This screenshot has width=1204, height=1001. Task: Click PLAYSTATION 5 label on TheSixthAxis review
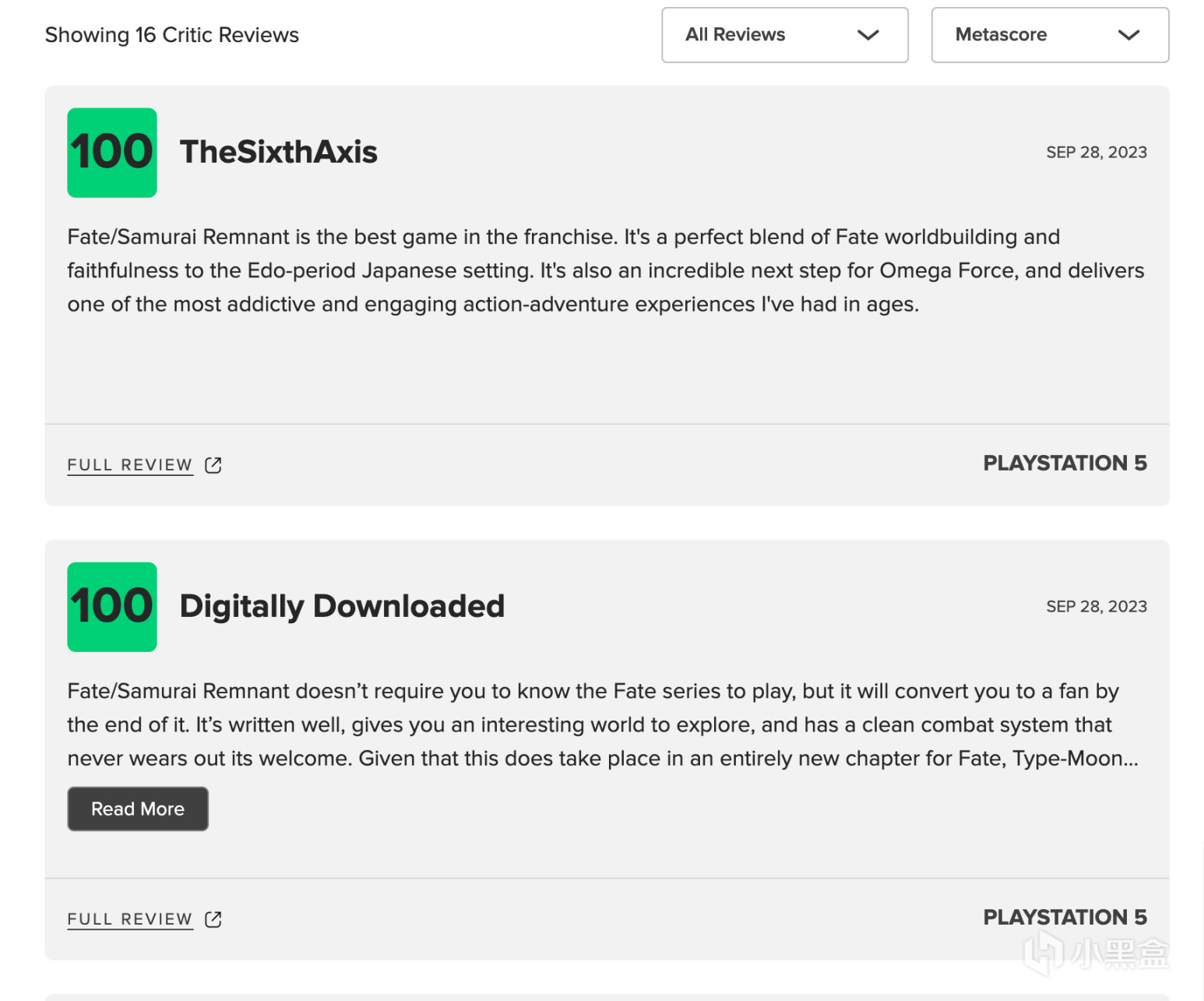point(1065,463)
